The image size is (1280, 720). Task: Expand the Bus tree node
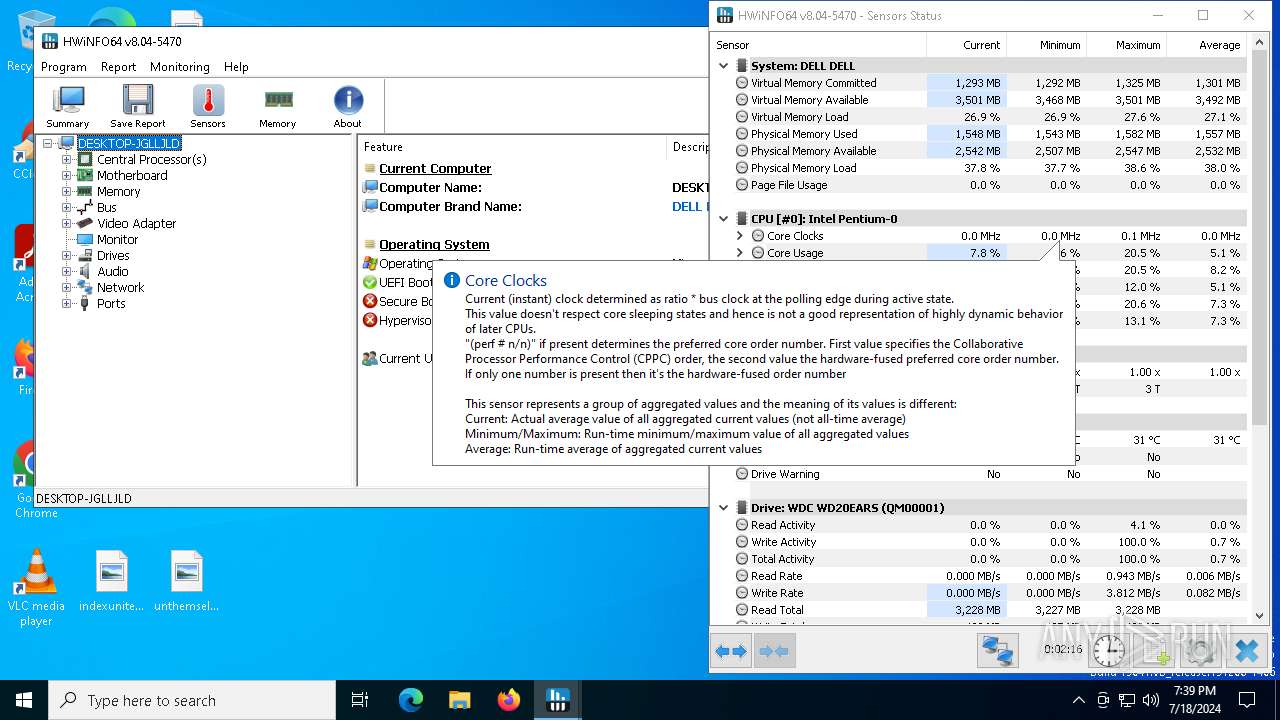67,207
